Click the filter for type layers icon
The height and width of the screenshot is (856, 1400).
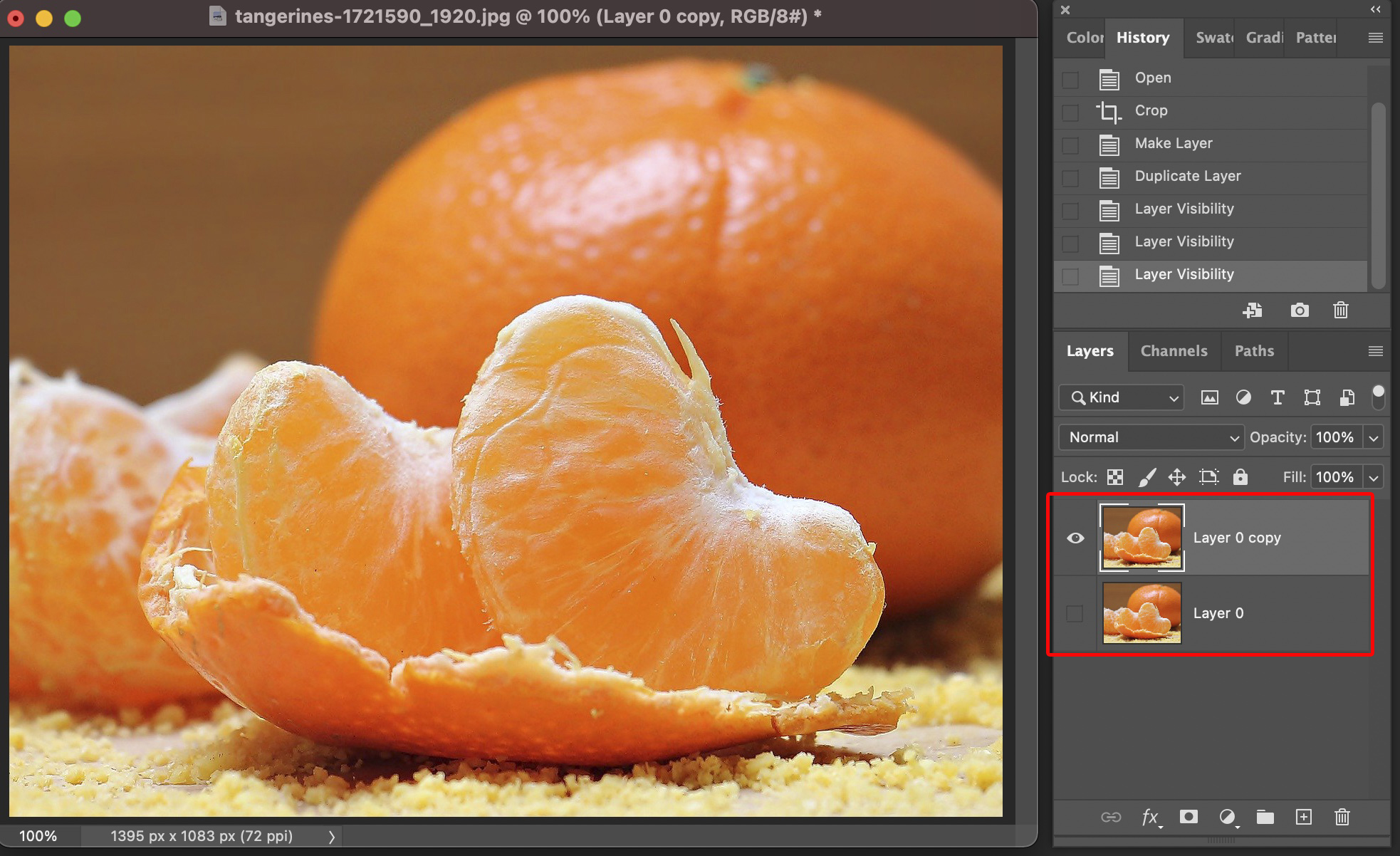point(1278,397)
